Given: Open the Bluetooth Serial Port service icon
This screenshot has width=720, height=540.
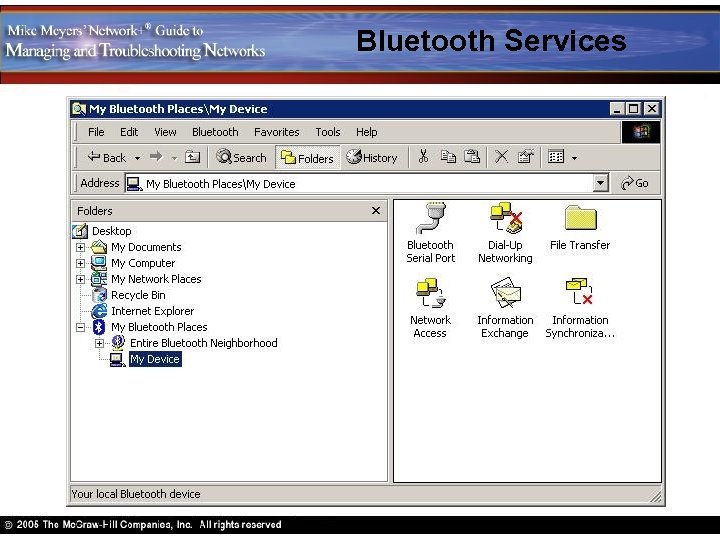Looking at the screenshot, I should (x=430, y=219).
